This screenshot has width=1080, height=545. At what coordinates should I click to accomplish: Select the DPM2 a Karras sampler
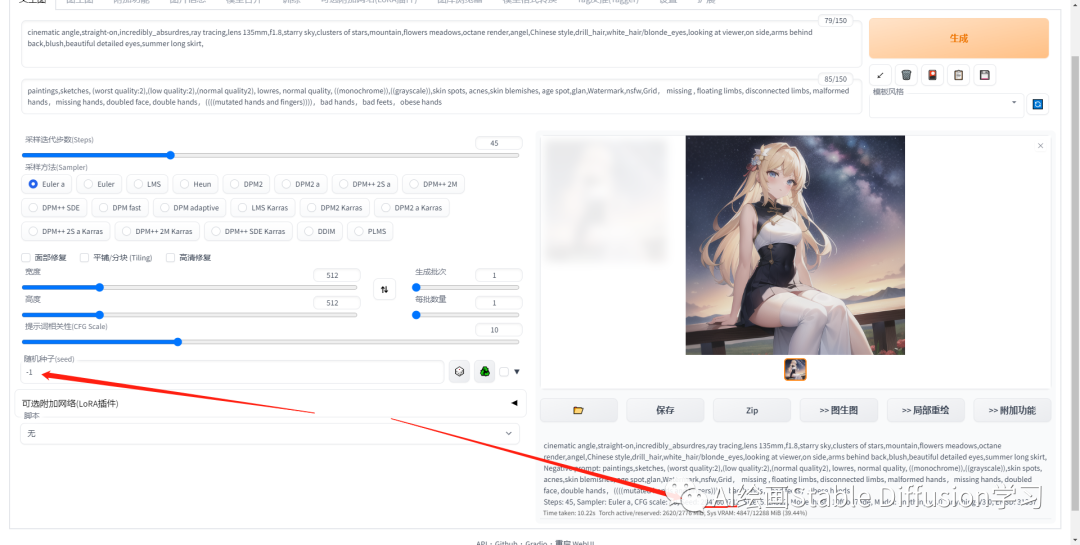pos(411,207)
